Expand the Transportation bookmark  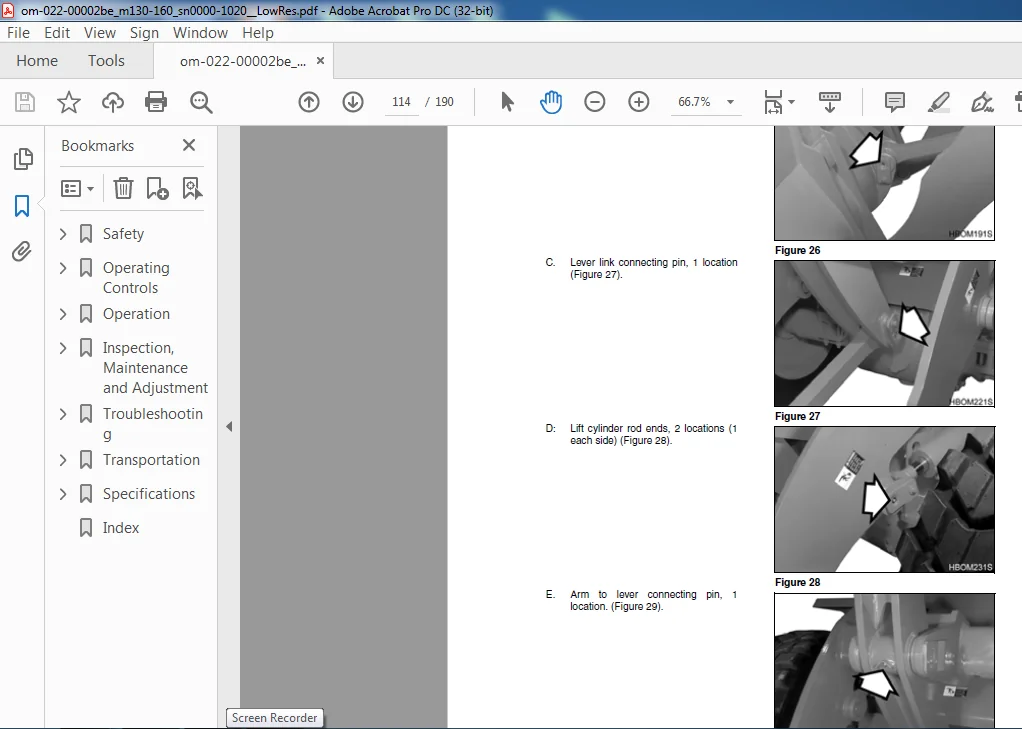tap(63, 460)
